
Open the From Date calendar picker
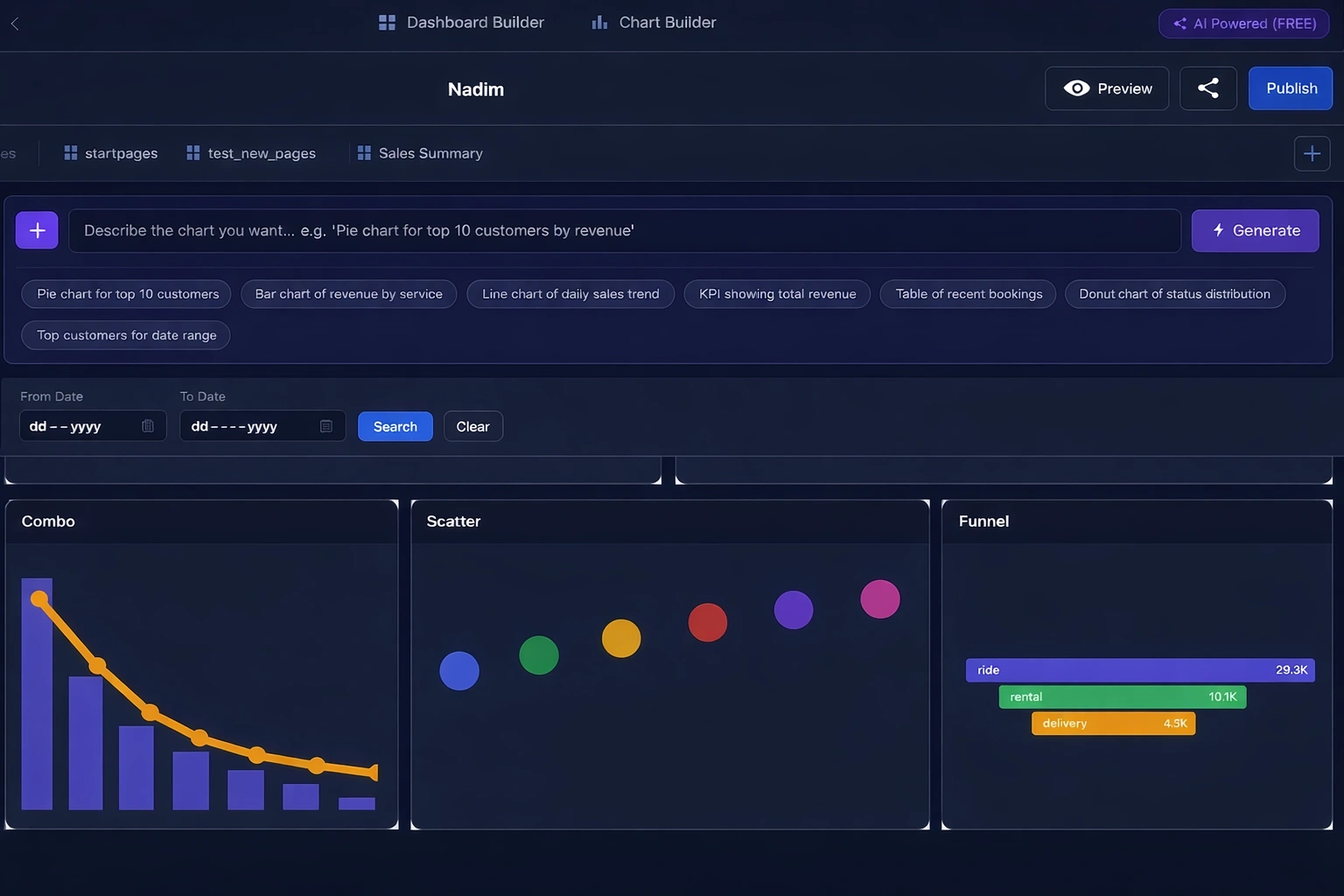click(147, 425)
